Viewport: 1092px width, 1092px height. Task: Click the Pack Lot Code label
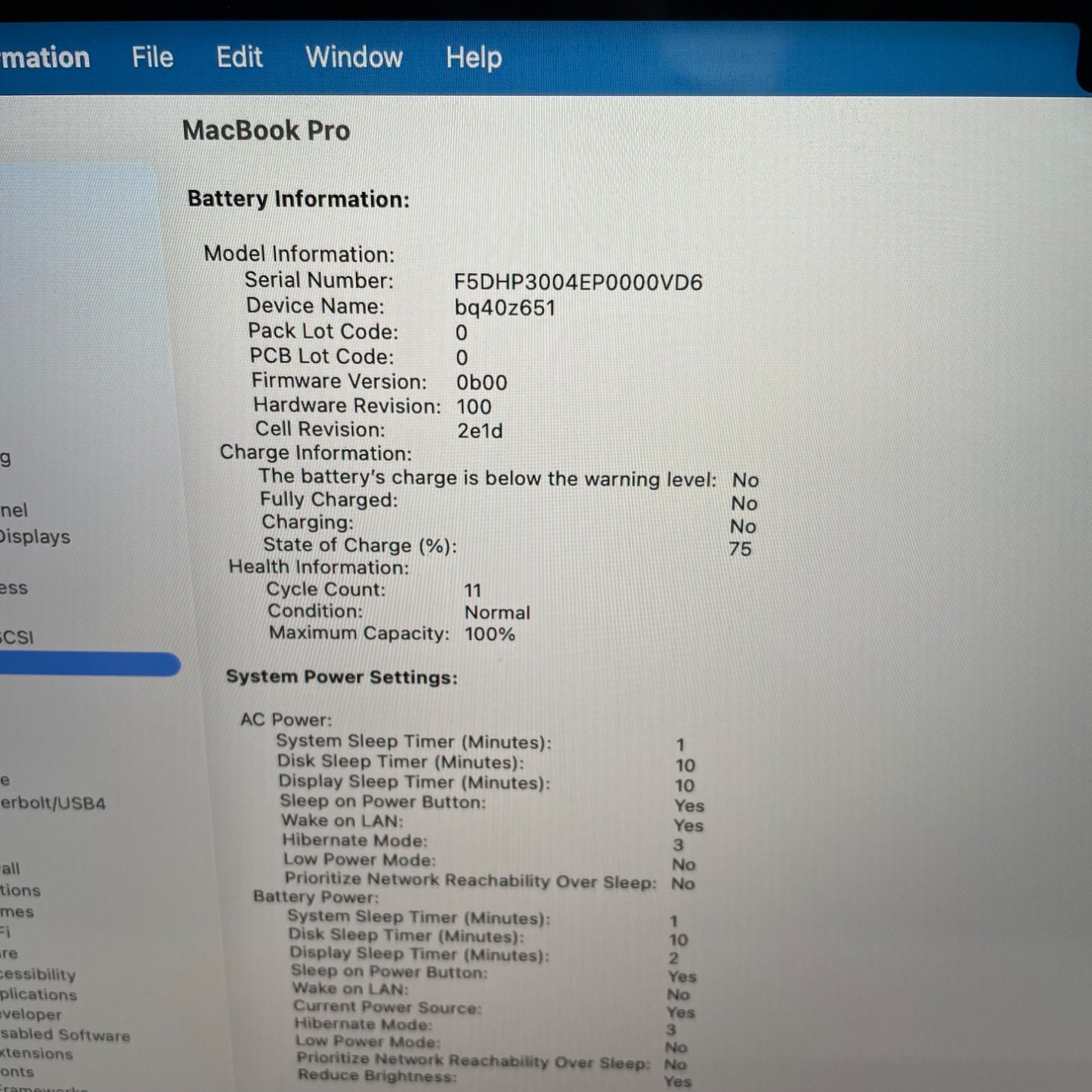pos(323,331)
